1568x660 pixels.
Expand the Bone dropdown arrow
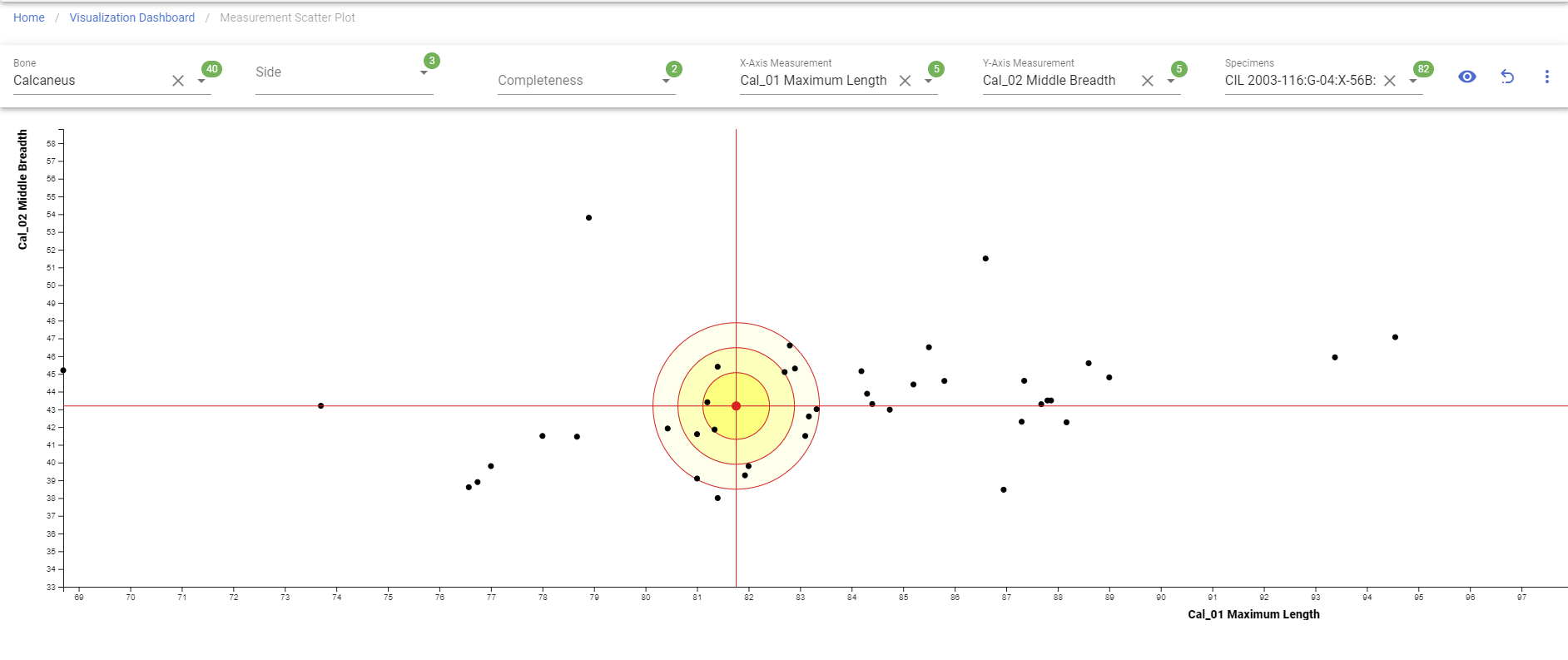click(201, 81)
